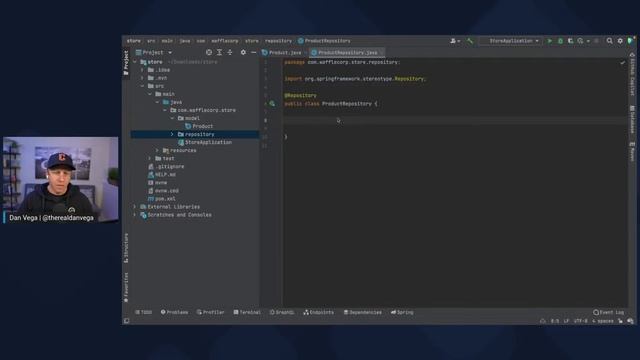Open the GraphQL tool window

click(282, 312)
